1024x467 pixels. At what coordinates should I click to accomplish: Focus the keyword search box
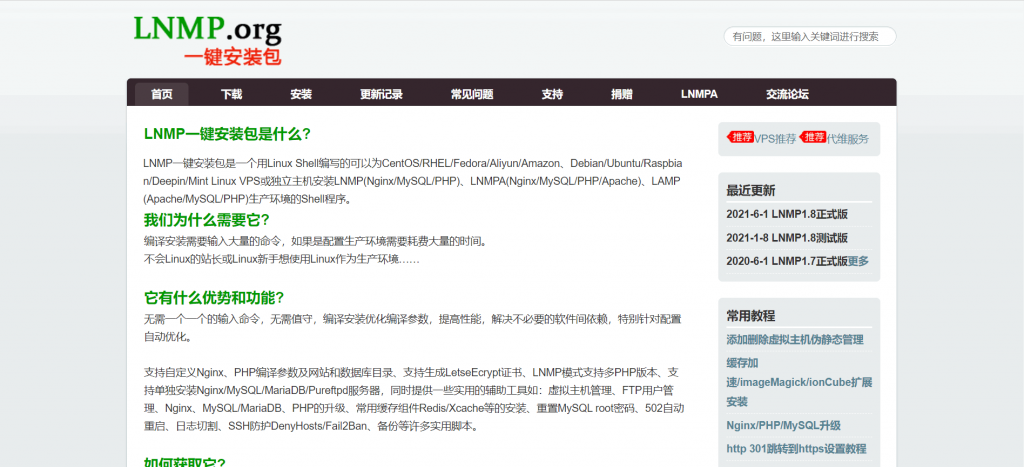click(x=810, y=37)
